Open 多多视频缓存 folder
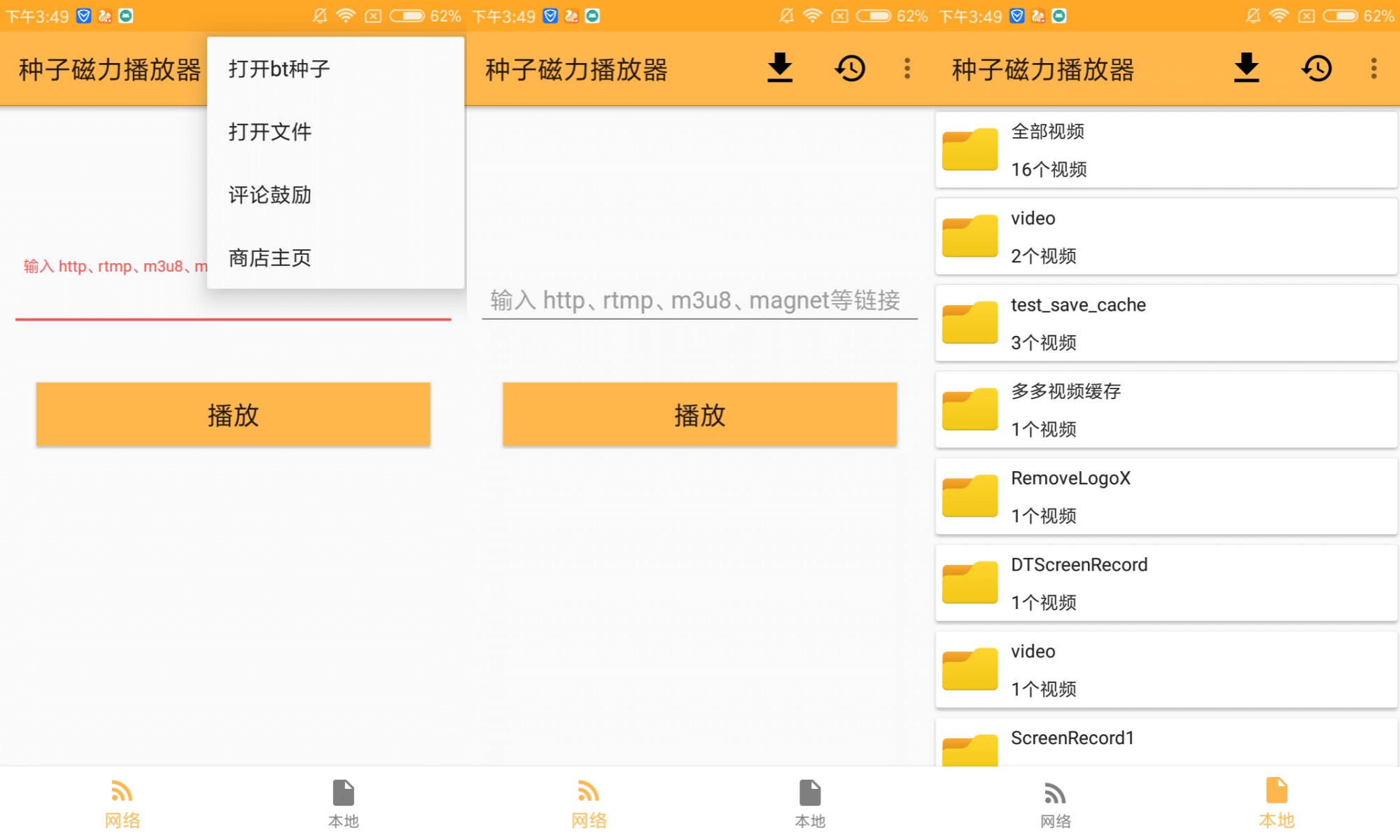Image resolution: width=1400 pixels, height=840 pixels. pos(1165,410)
